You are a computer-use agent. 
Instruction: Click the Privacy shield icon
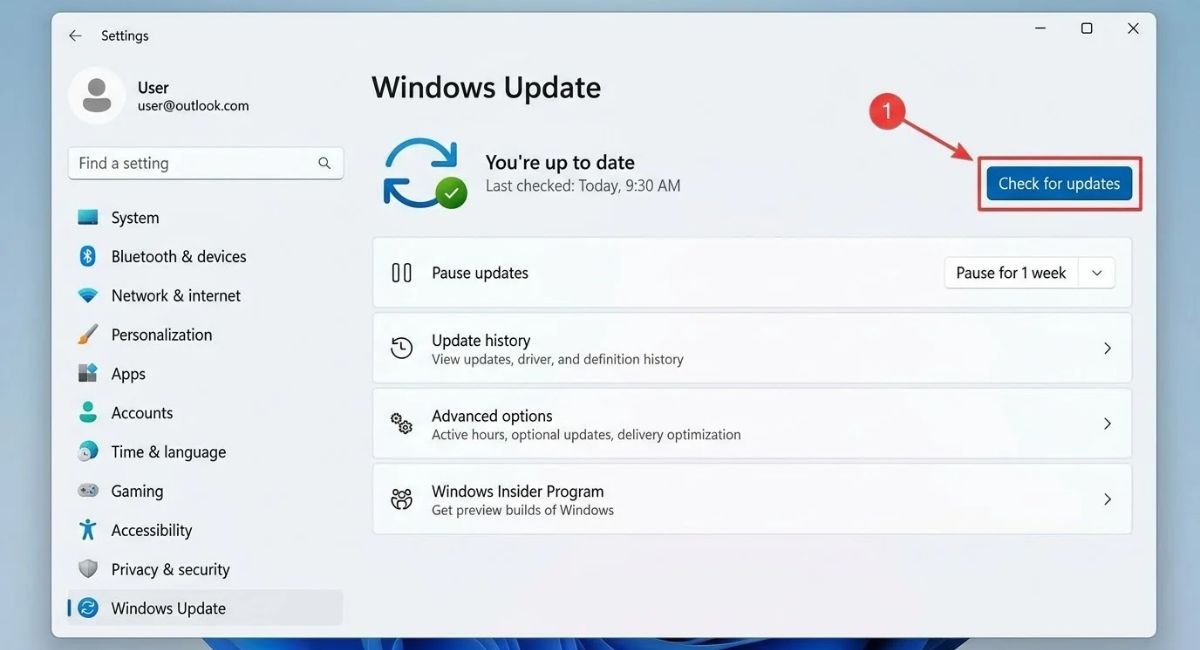[88, 569]
